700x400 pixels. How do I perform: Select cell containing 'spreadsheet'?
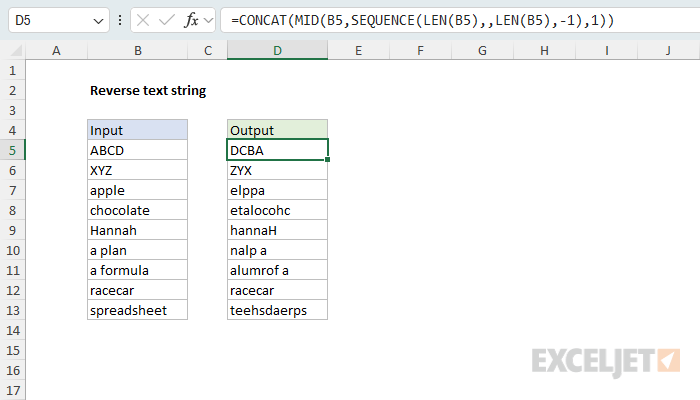(138, 310)
